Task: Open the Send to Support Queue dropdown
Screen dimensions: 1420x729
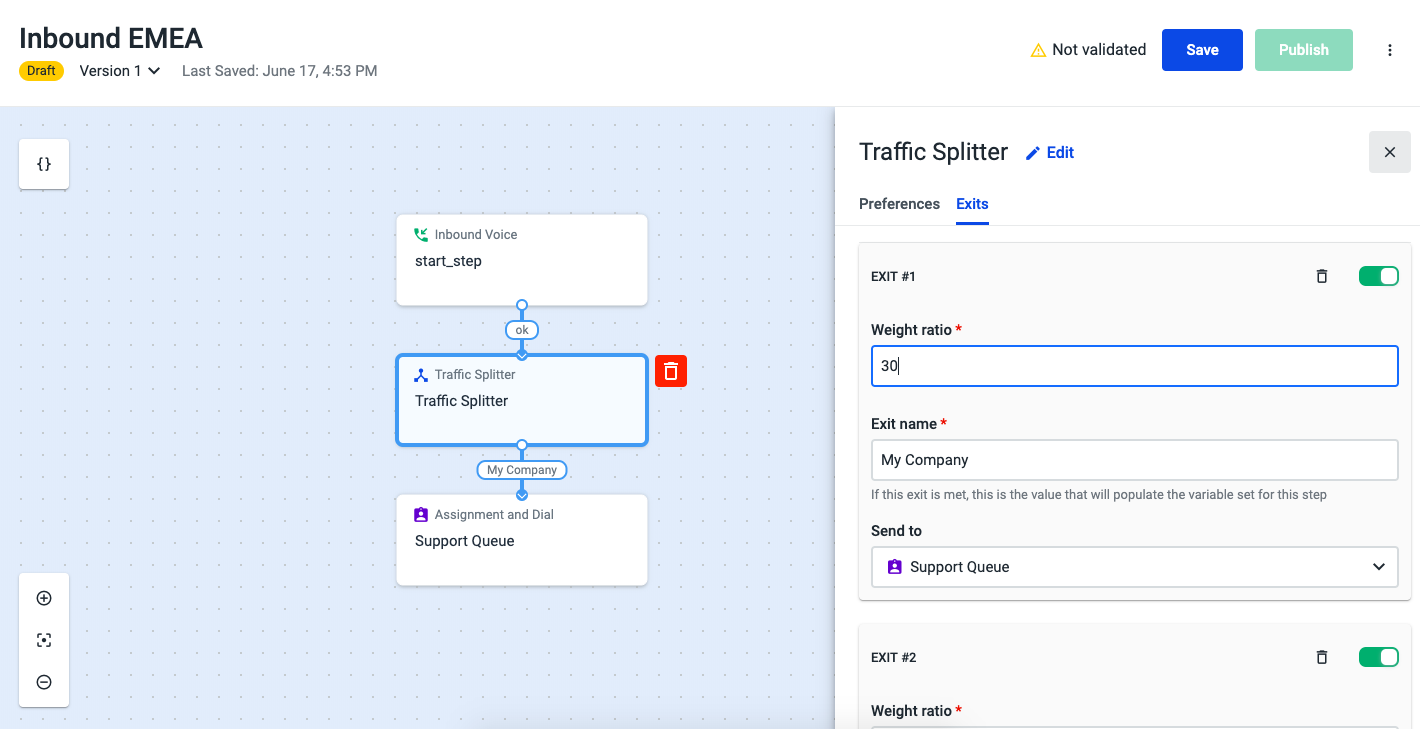Action: click(1134, 567)
